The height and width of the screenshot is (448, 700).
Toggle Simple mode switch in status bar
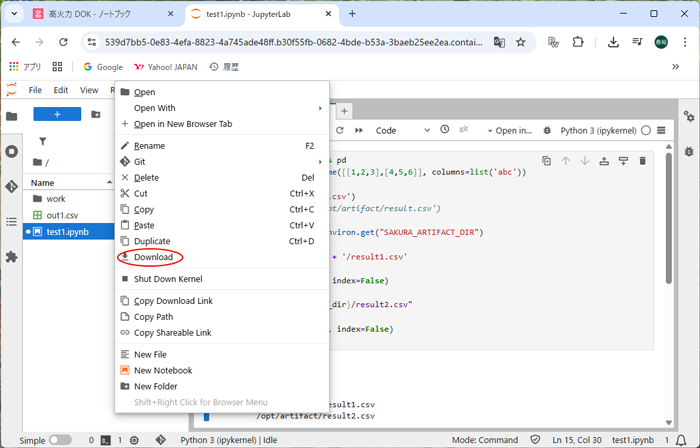(60, 440)
